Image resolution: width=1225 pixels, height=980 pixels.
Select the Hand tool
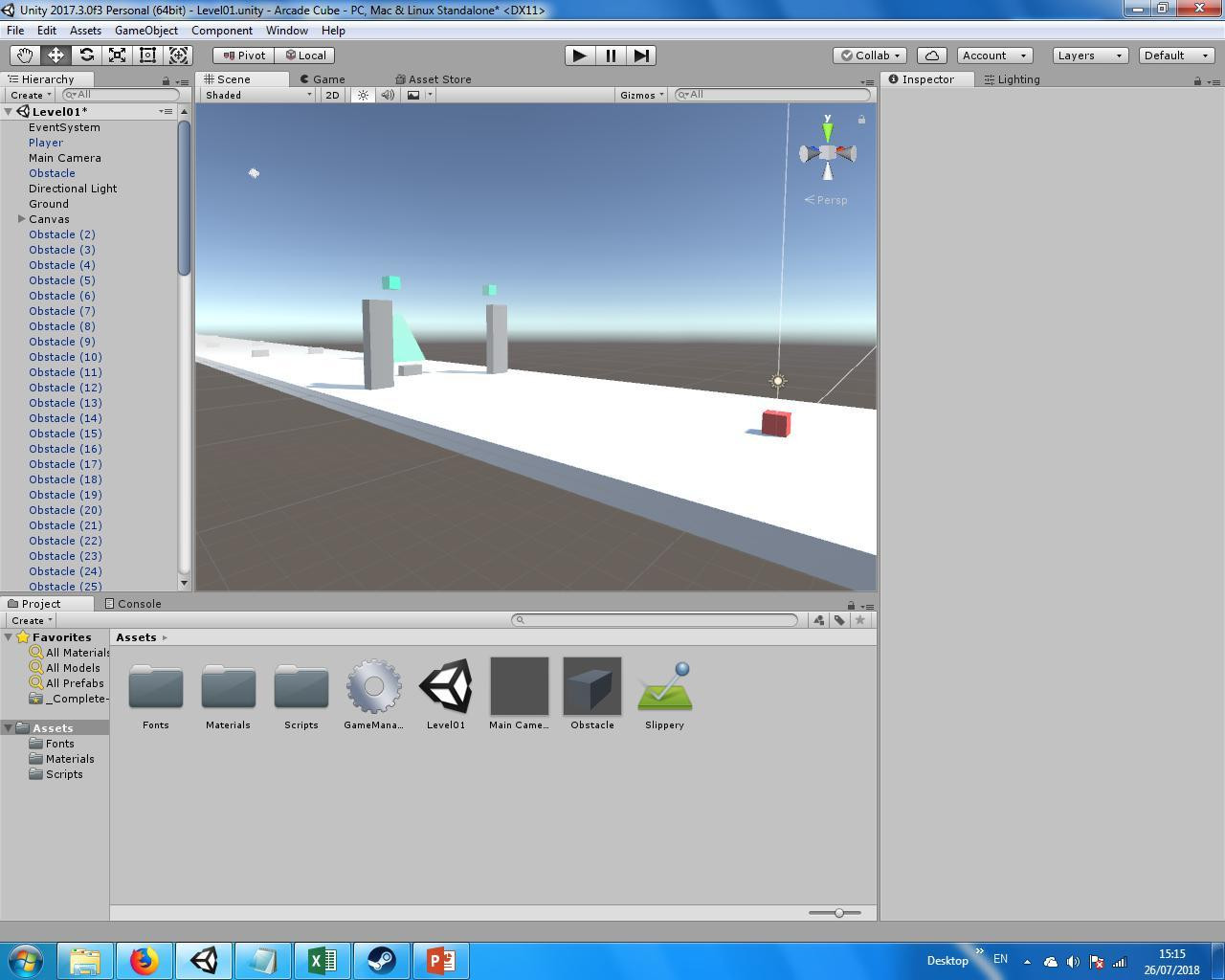pyautogui.click(x=25, y=56)
